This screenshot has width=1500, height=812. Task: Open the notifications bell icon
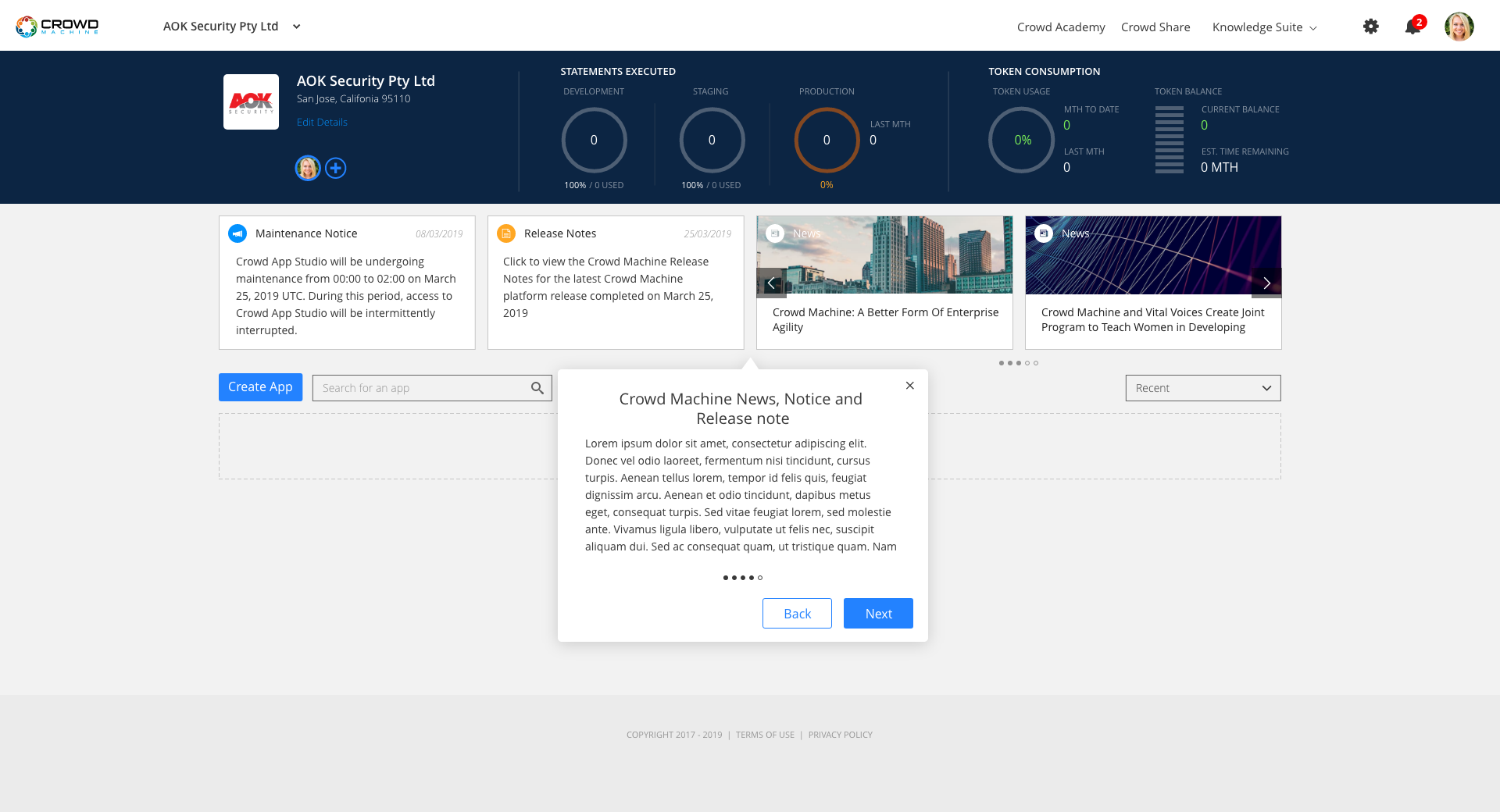point(1412,27)
